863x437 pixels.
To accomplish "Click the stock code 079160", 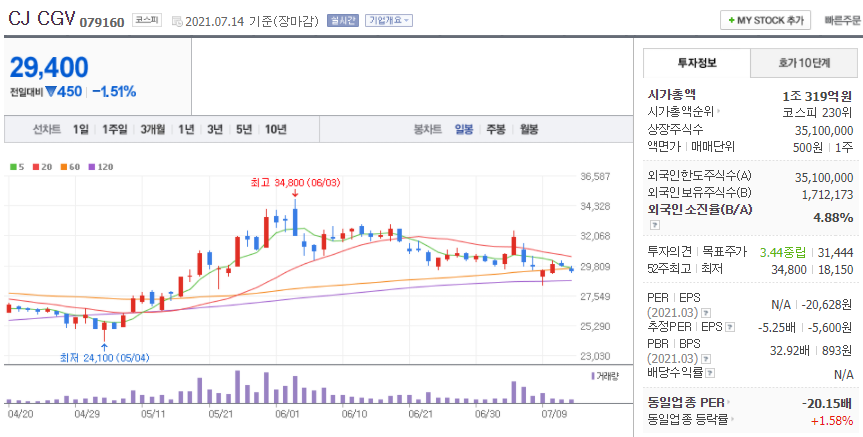I will tap(102, 22).
